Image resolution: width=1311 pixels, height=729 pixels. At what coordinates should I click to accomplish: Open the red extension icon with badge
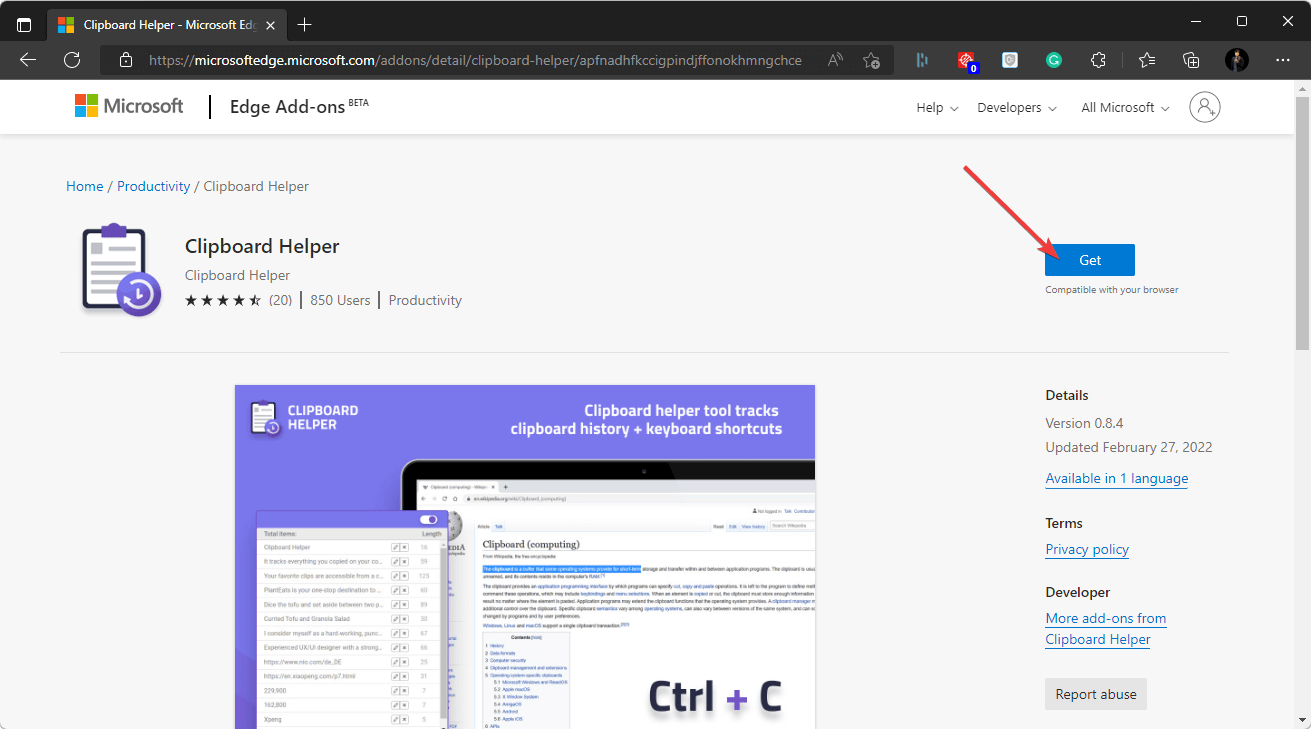tap(966, 60)
